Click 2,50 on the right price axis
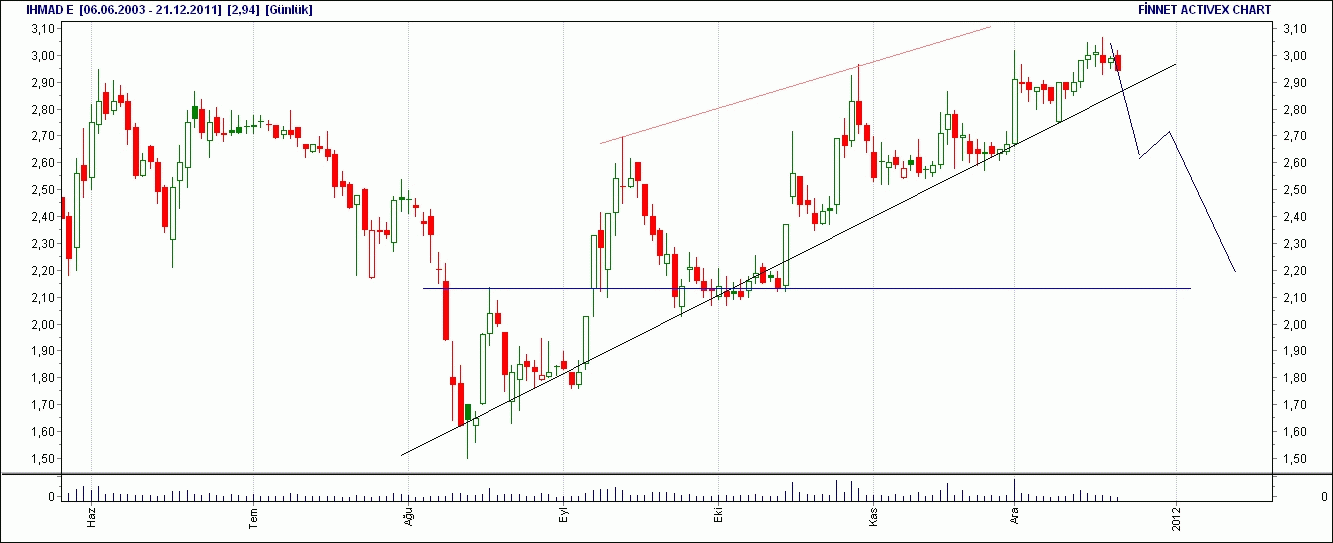 click(x=1295, y=190)
